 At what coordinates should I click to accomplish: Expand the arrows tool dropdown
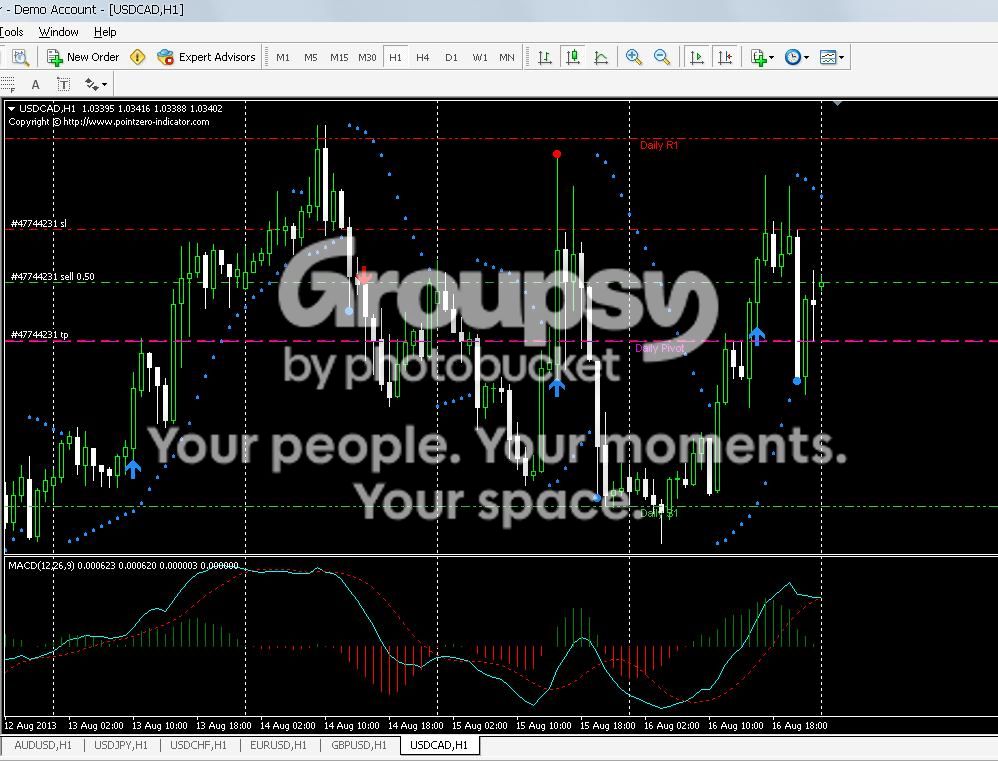click(104, 85)
